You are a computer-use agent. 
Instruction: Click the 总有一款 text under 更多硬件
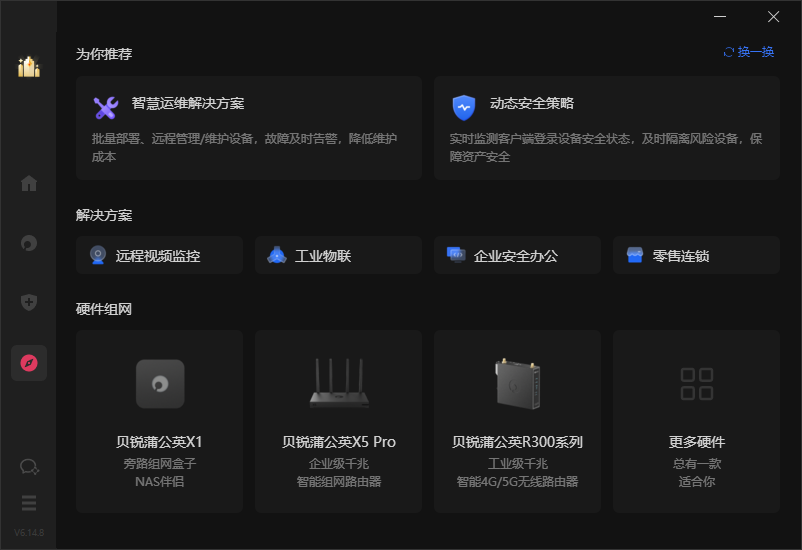pos(697,464)
